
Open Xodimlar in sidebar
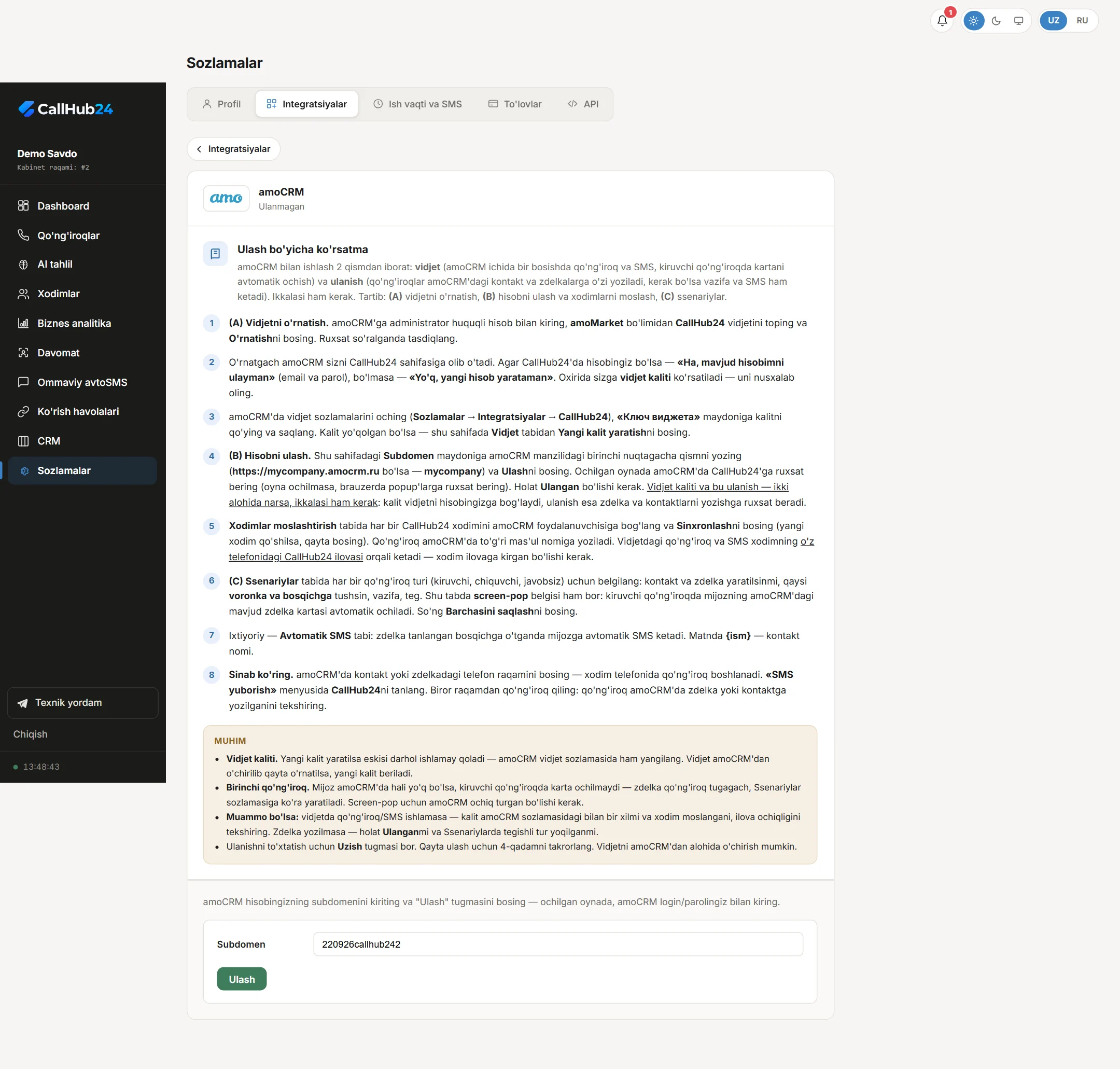[82, 294]
